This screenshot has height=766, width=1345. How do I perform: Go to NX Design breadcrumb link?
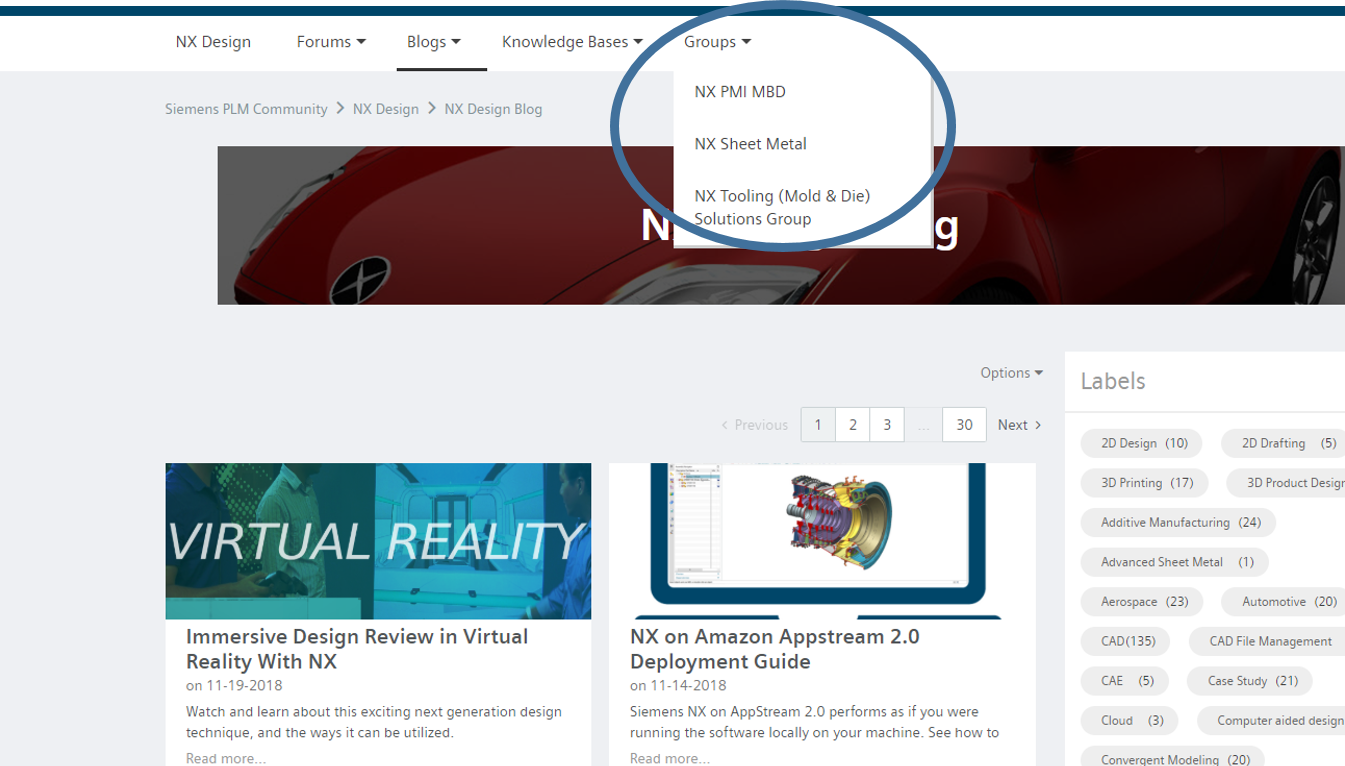[386, 109]
